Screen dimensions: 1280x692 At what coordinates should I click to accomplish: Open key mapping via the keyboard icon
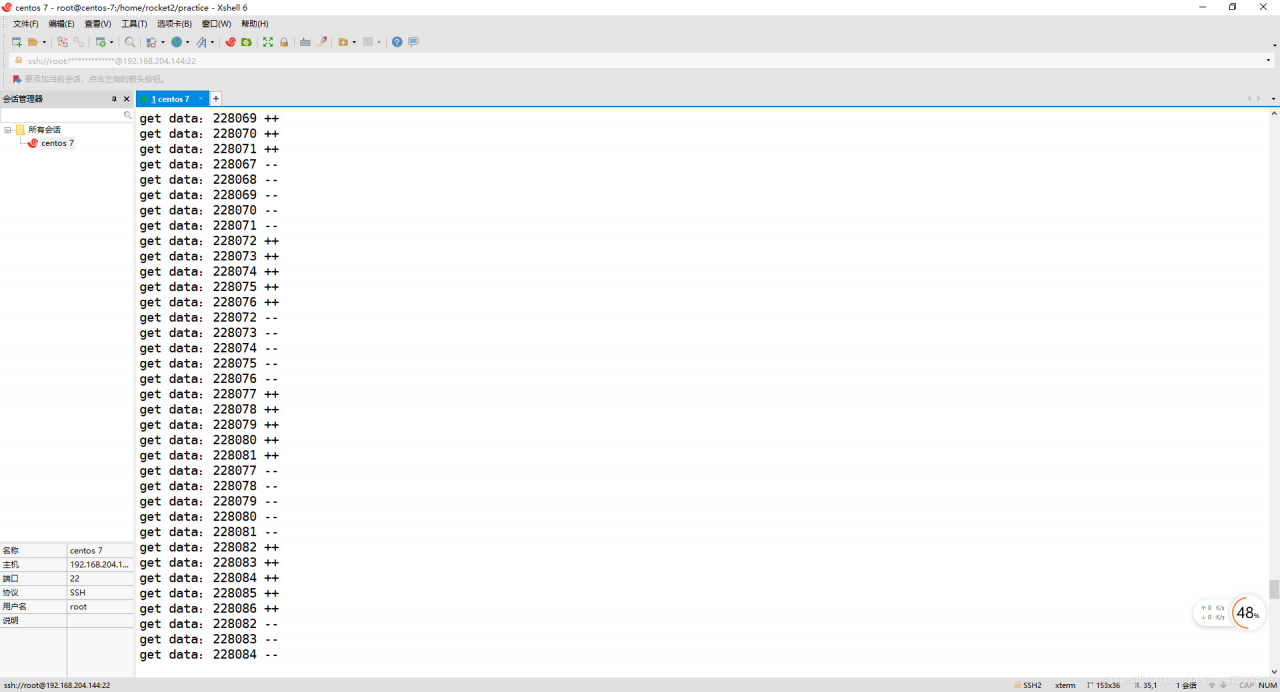[306, 42]
